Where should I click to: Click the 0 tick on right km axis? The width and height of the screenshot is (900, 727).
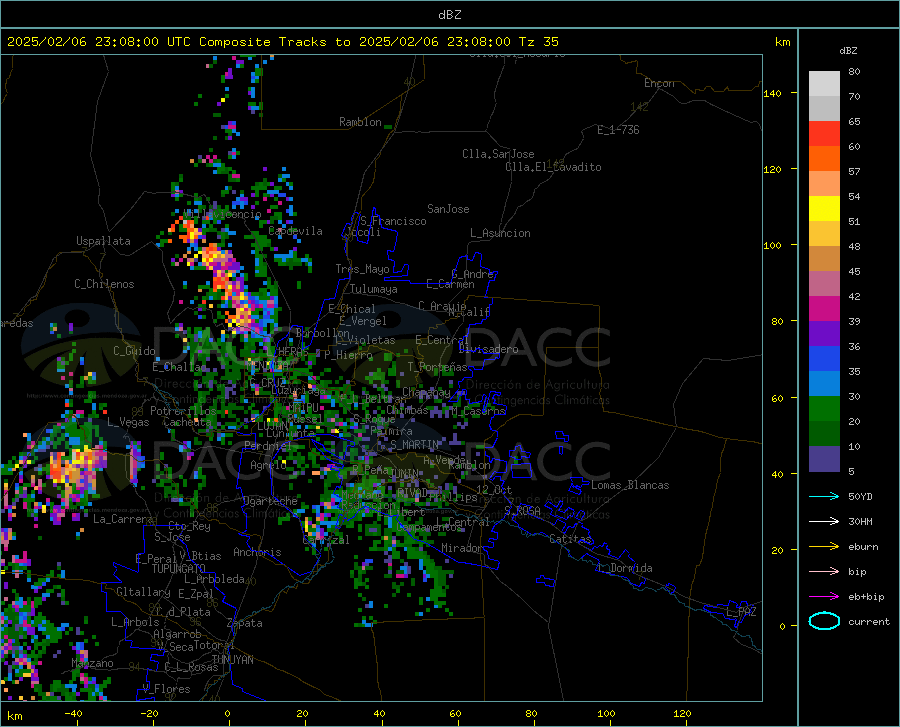[x=782, y=626]
